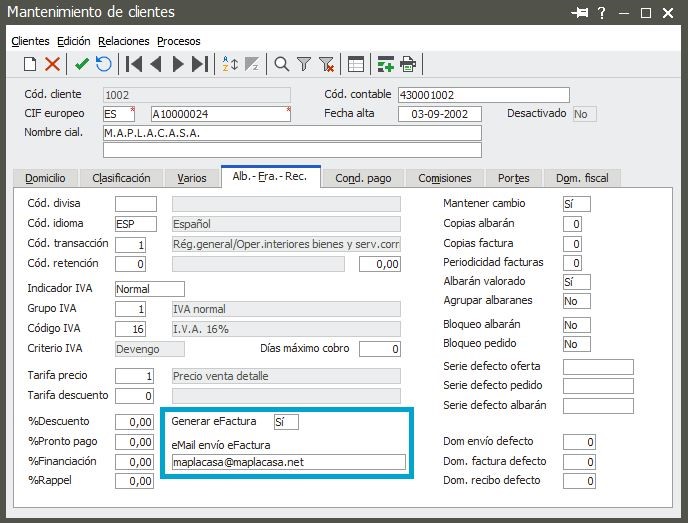Sort records ascending A to Z
The width and height of the screenshot is (688, 523).
pos(229,65)
